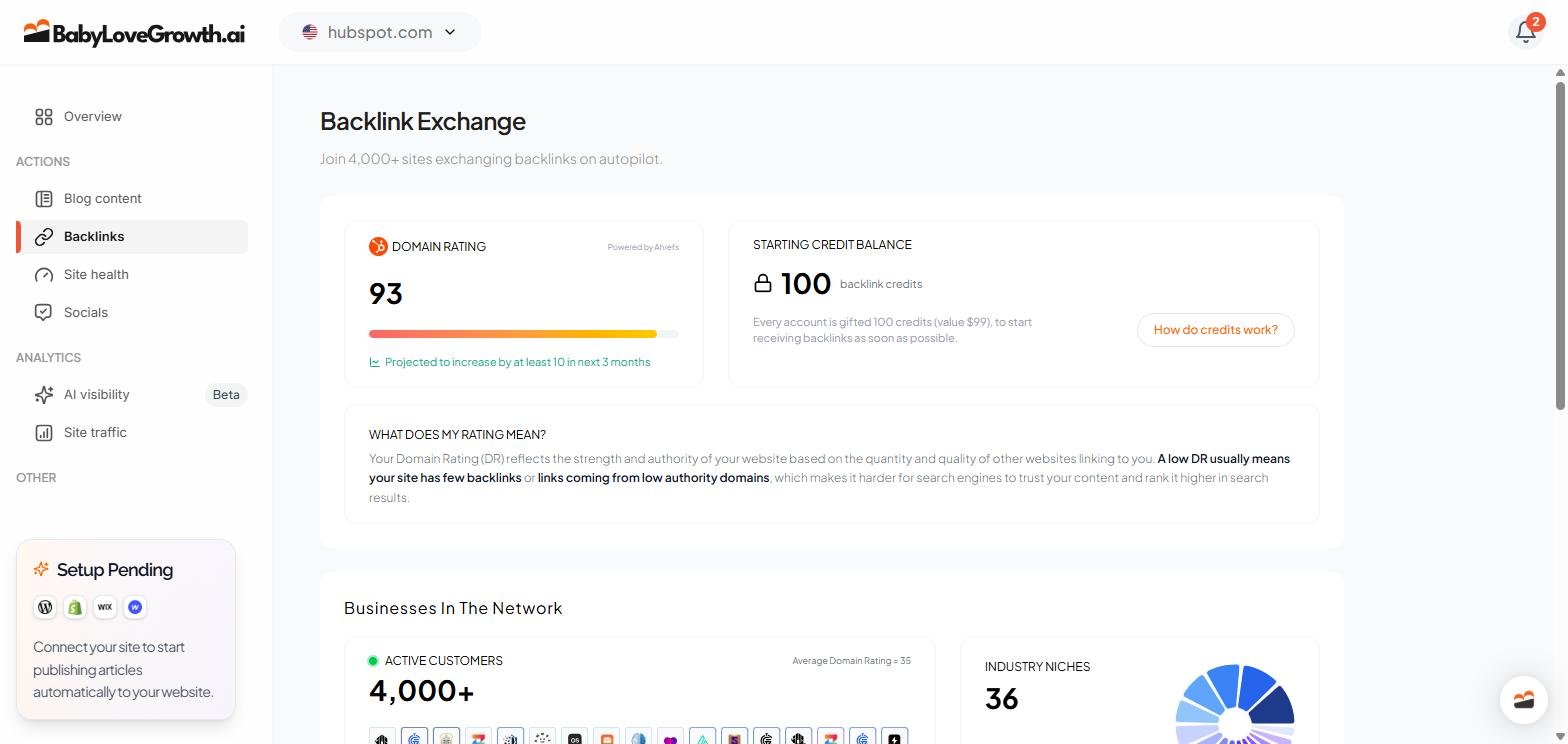Click the 'What does my rating mean?' heading
1568x744 pixels.
[457, 435]
